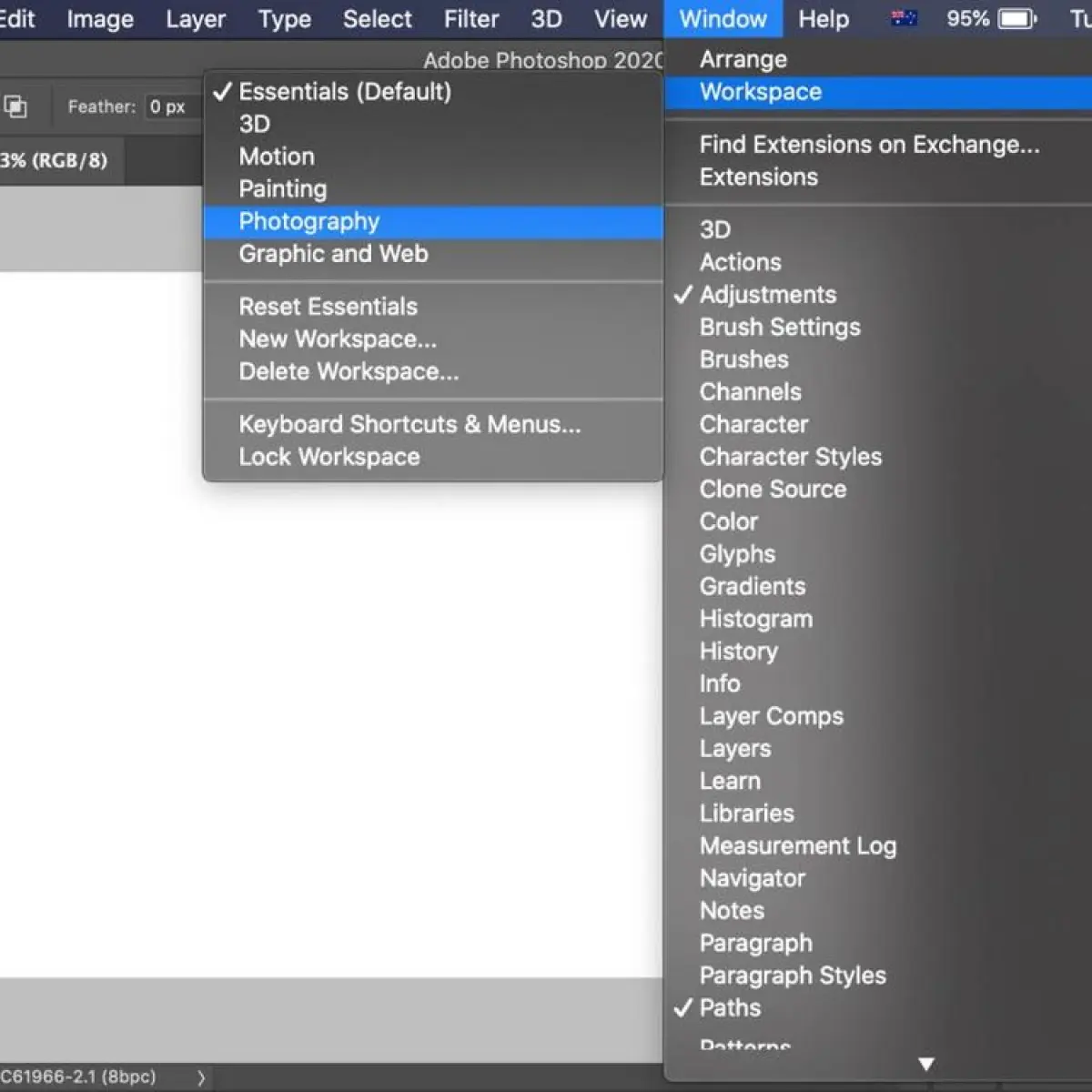
Task: Open the Type menu
Action: click(x=285, y=19)
